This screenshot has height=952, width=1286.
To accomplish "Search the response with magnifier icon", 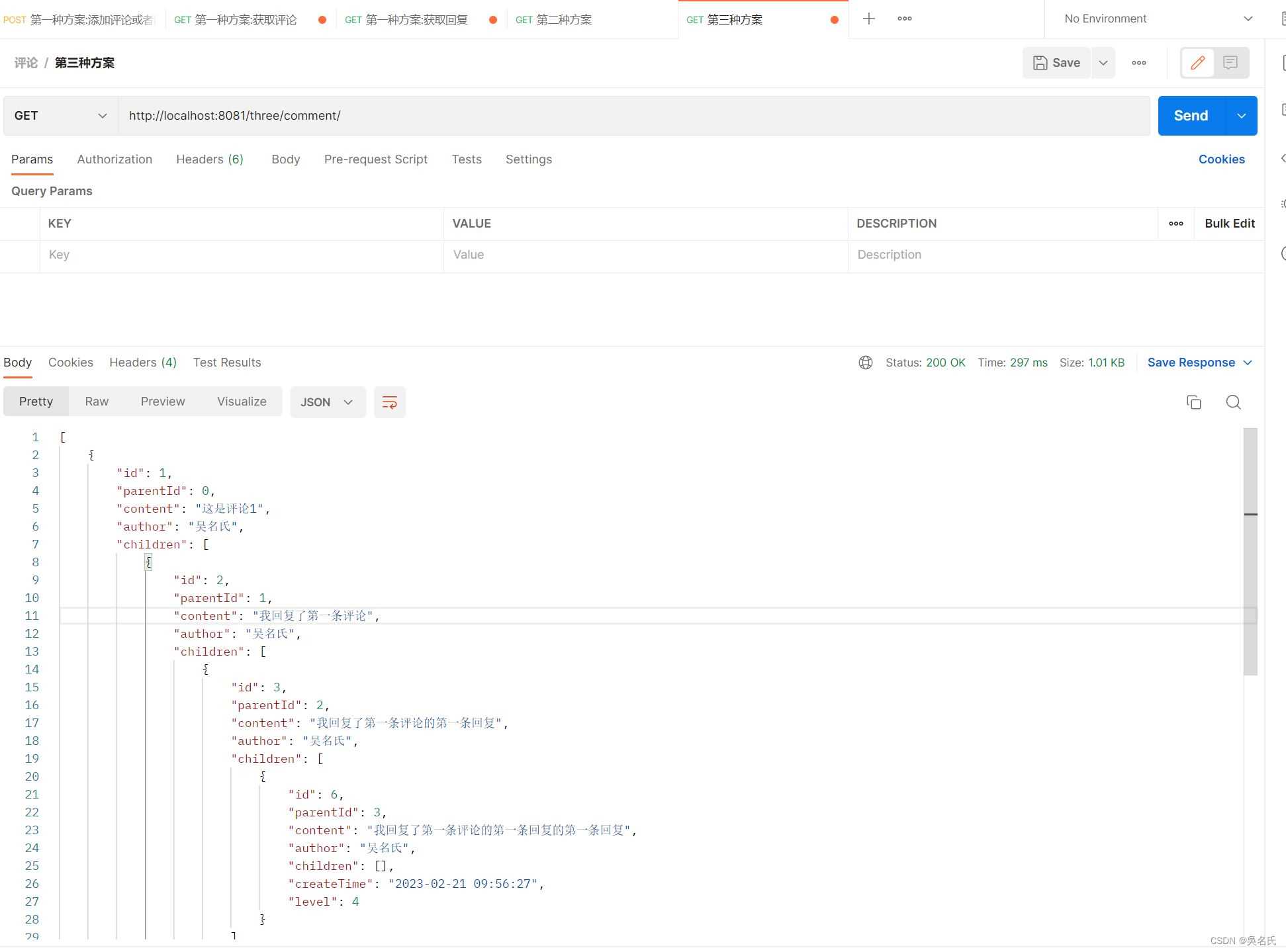I will click(x=1234, y=402).
